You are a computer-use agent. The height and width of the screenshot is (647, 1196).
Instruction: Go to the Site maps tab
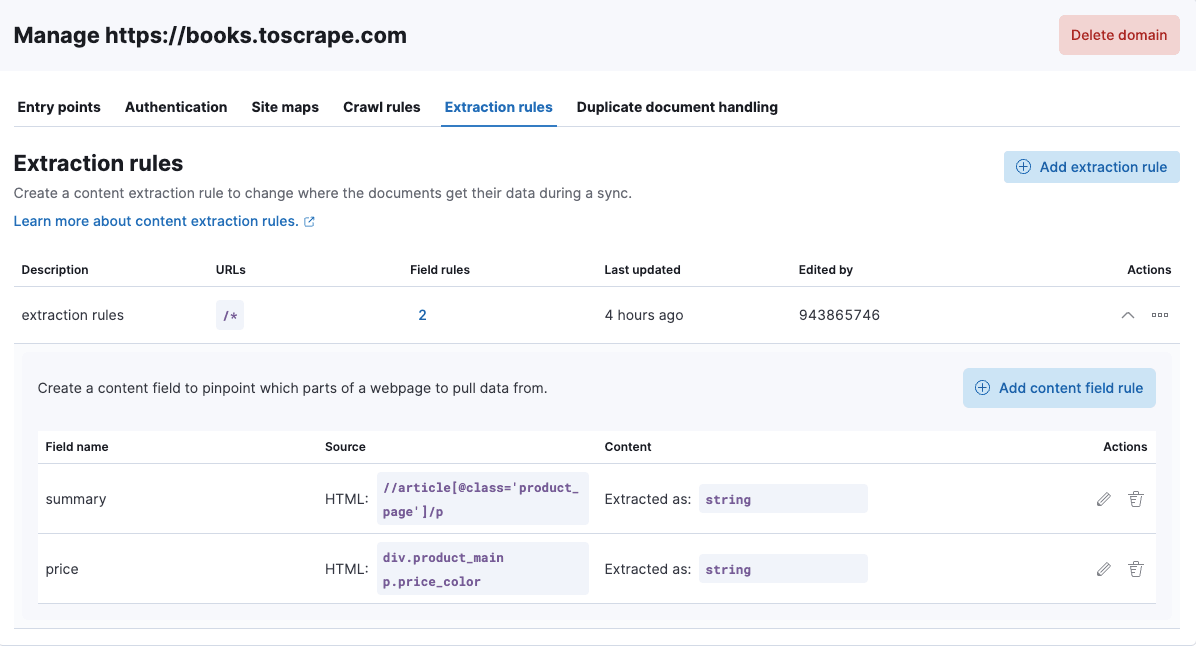[285, 107]
